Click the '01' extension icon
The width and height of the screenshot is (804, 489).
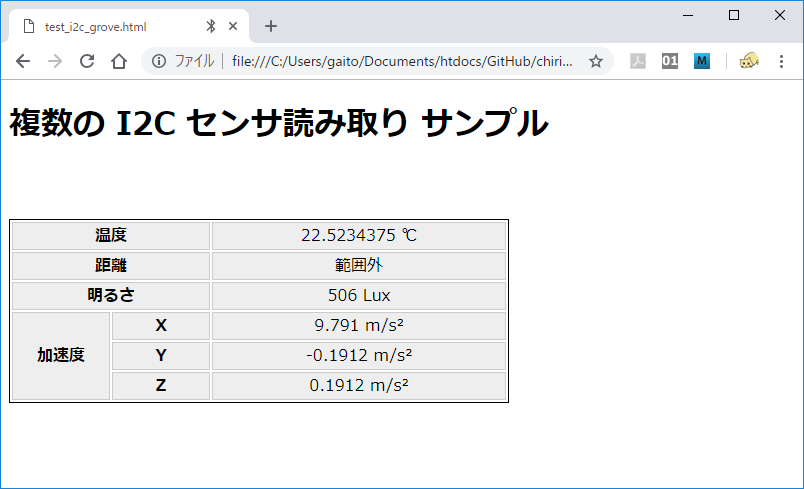tap(670, 61)
